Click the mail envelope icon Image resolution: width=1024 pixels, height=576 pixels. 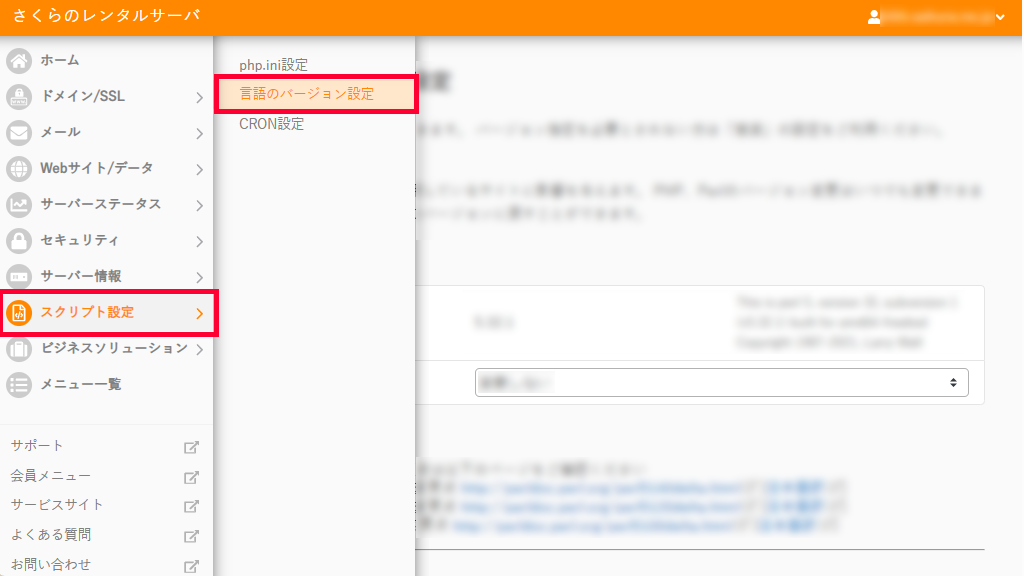pyautogui.click(x=19, y=133)
